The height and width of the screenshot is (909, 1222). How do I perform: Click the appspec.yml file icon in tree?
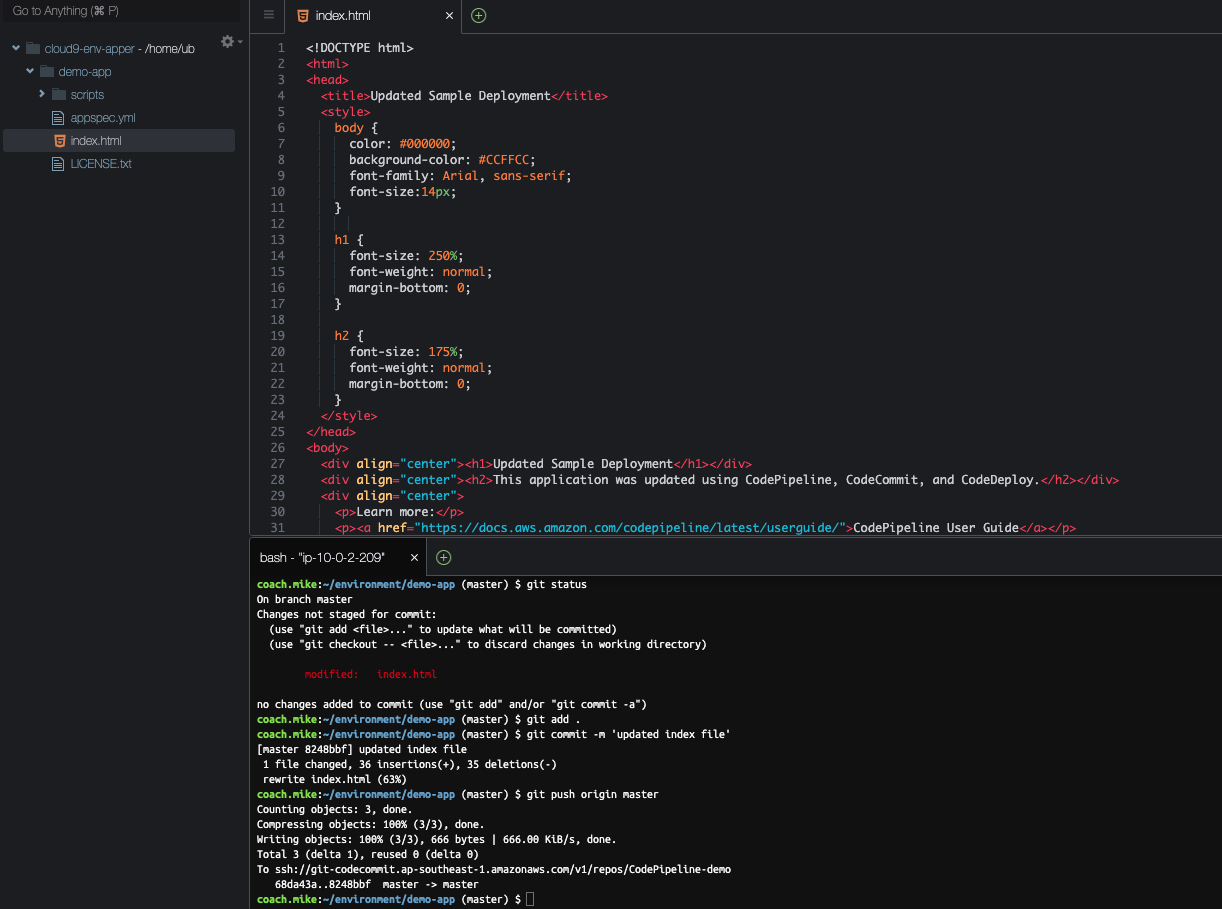tap(58, 118)
